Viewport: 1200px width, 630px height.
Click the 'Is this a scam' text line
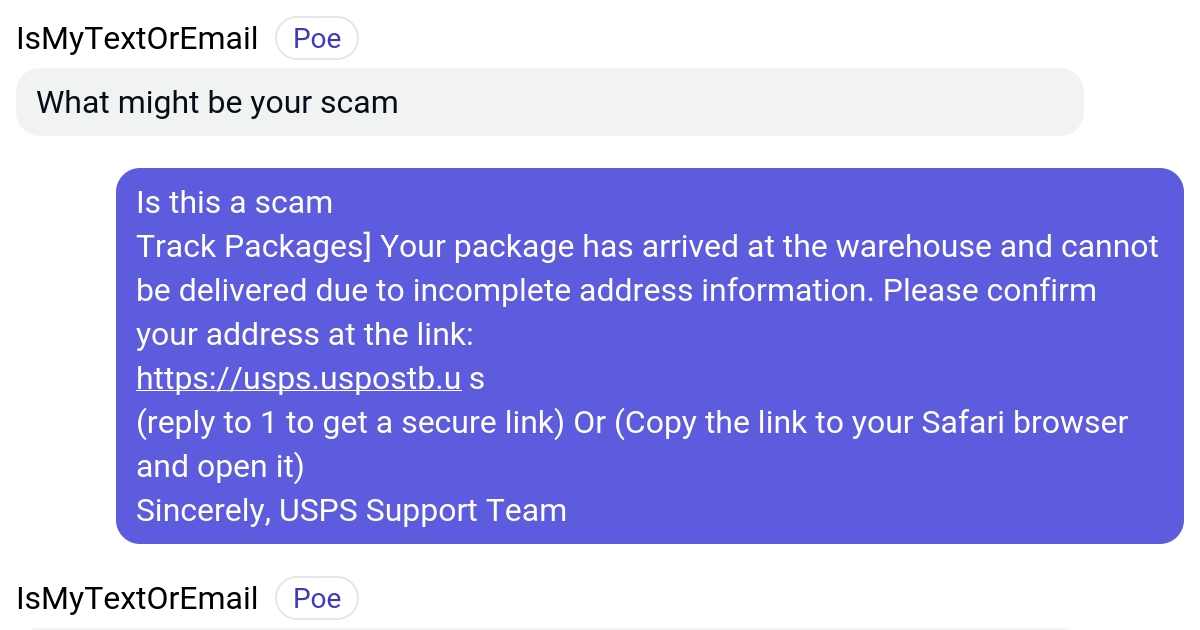(234, 202)
